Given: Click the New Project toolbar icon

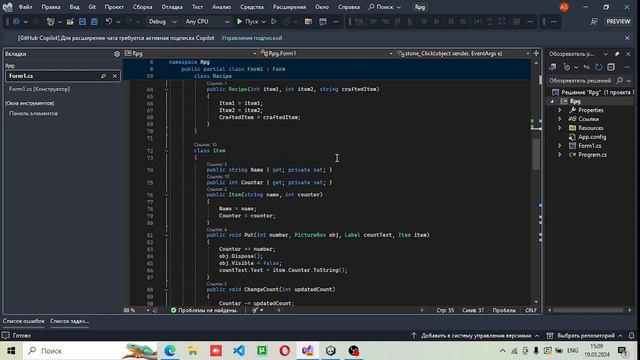Looking at the screenshot, I should click(51, 22).
